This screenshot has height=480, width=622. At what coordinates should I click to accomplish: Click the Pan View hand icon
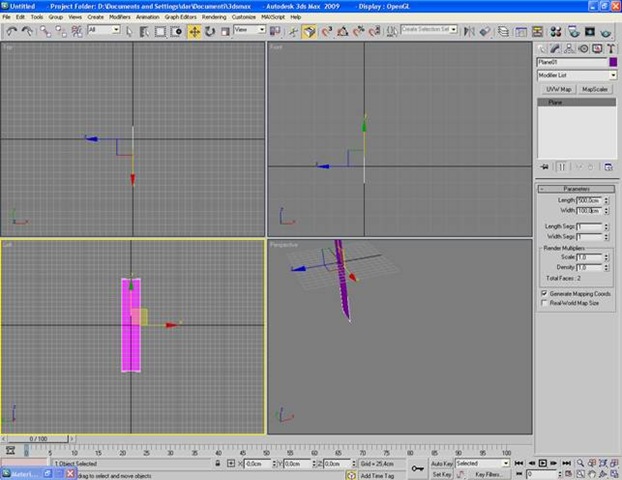[x=591, y=474]
